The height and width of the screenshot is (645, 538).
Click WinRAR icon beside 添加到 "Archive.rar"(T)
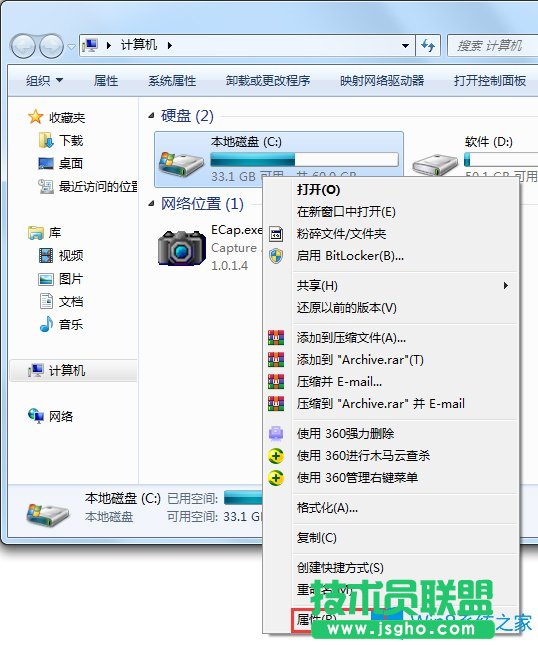coord(276,360)
